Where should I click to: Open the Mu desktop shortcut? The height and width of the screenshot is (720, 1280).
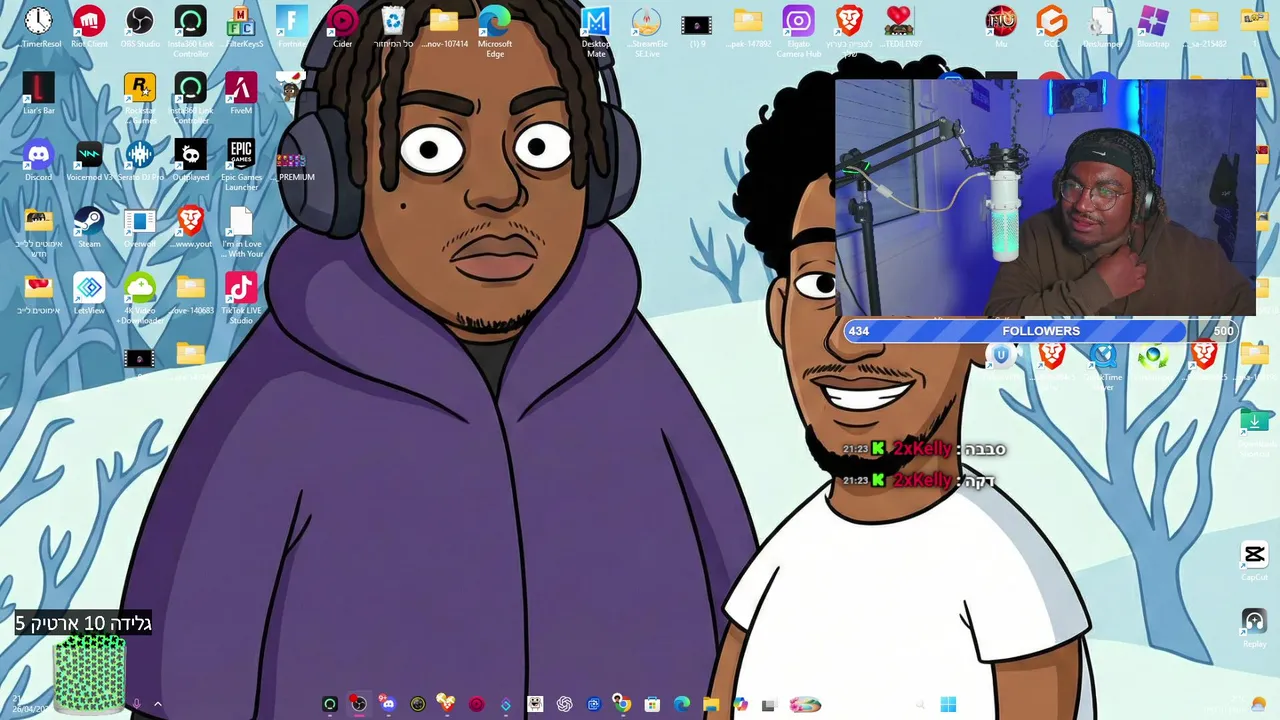1001,27
